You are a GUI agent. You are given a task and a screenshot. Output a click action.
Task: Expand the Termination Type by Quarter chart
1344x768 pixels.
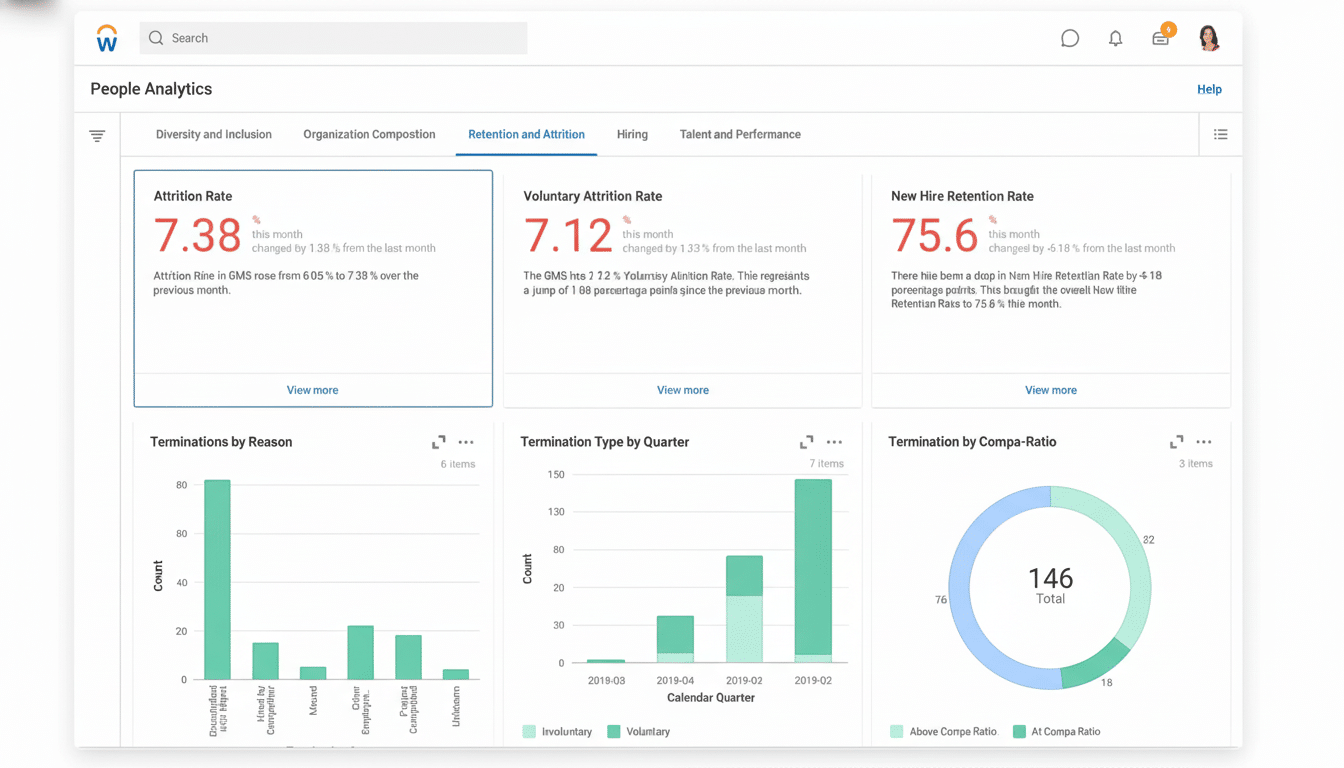tap(806, 441)
